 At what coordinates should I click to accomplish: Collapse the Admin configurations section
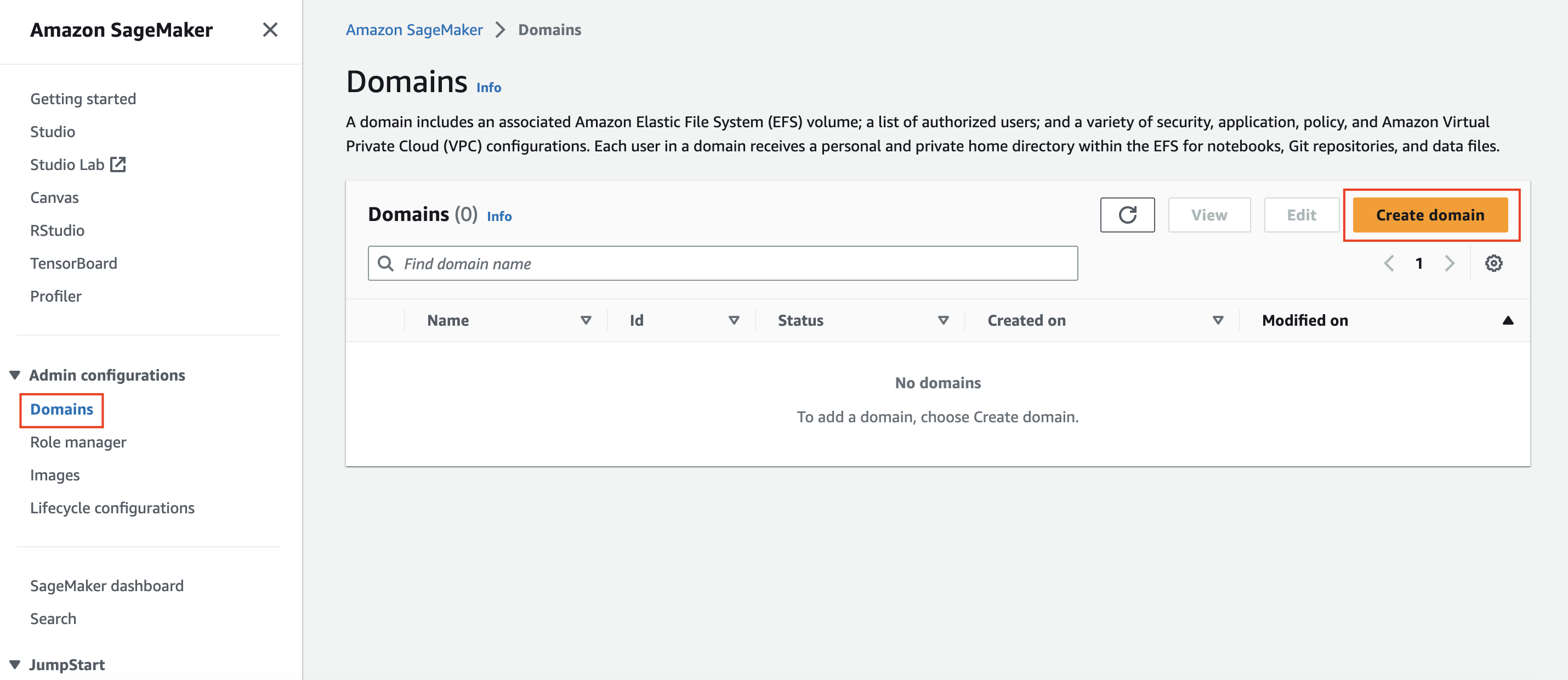click(15, 375)
